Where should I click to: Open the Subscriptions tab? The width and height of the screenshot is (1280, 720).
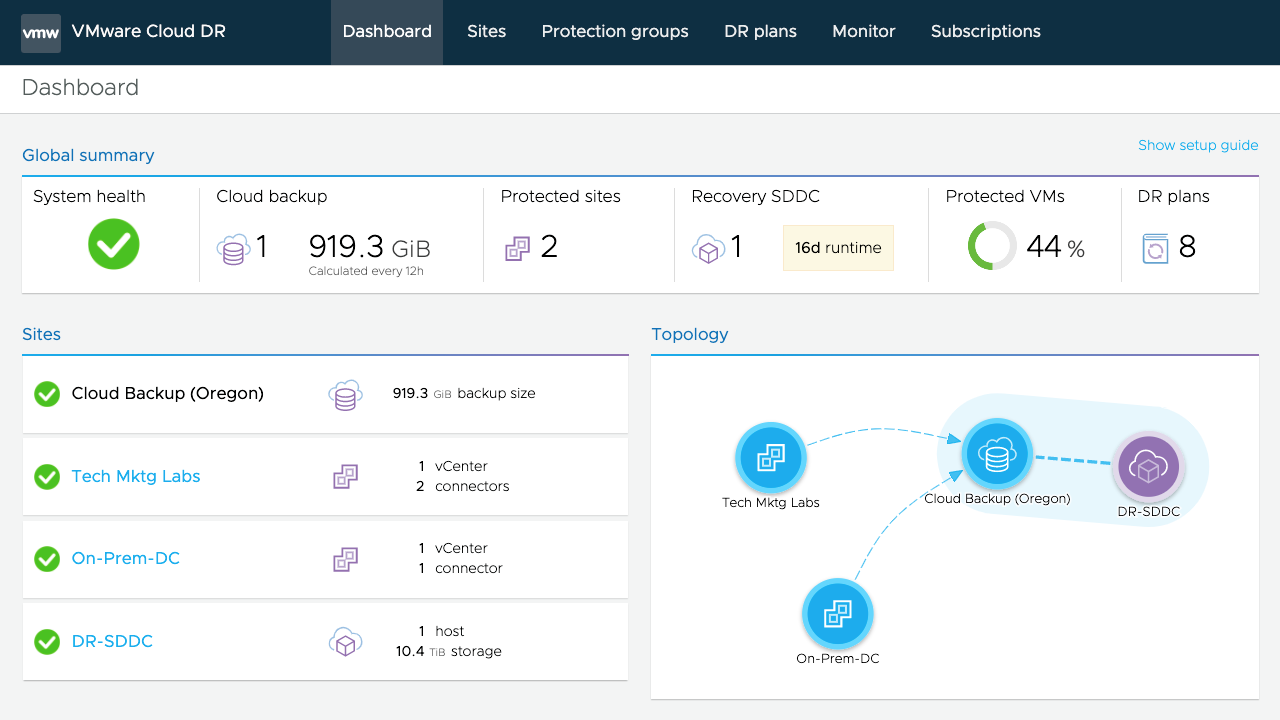click(x=986, y=32)
